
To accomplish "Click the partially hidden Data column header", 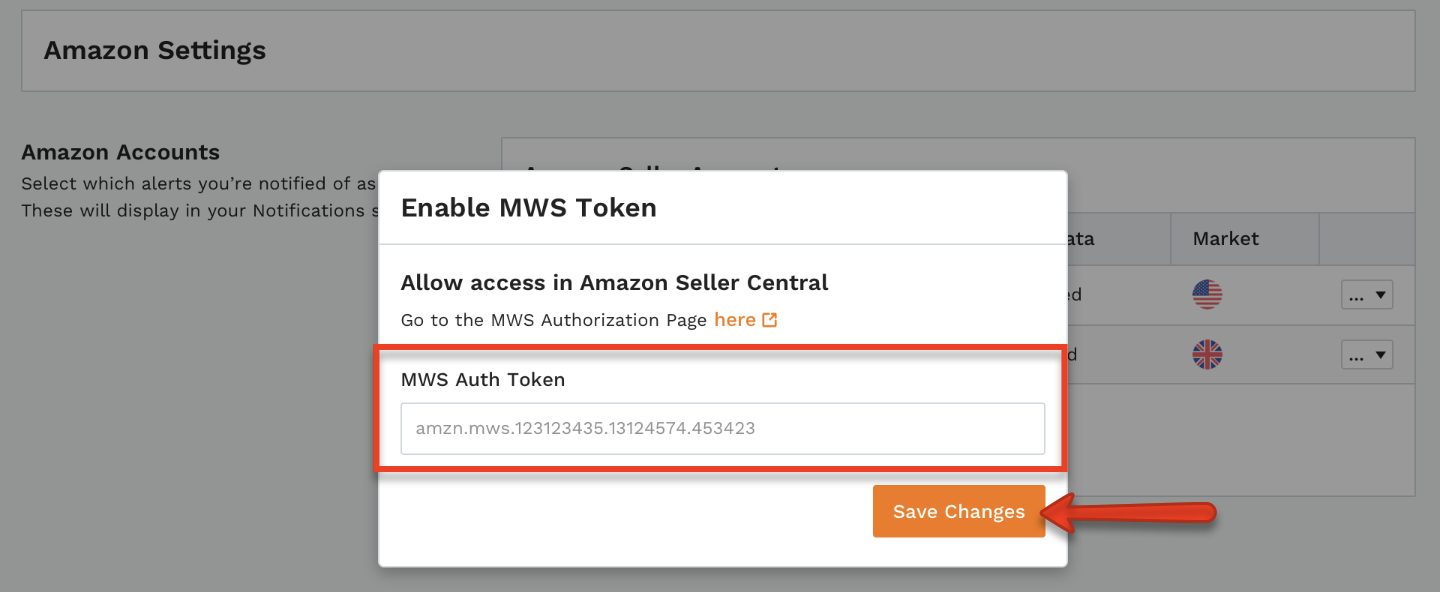I will (1081, 239).
